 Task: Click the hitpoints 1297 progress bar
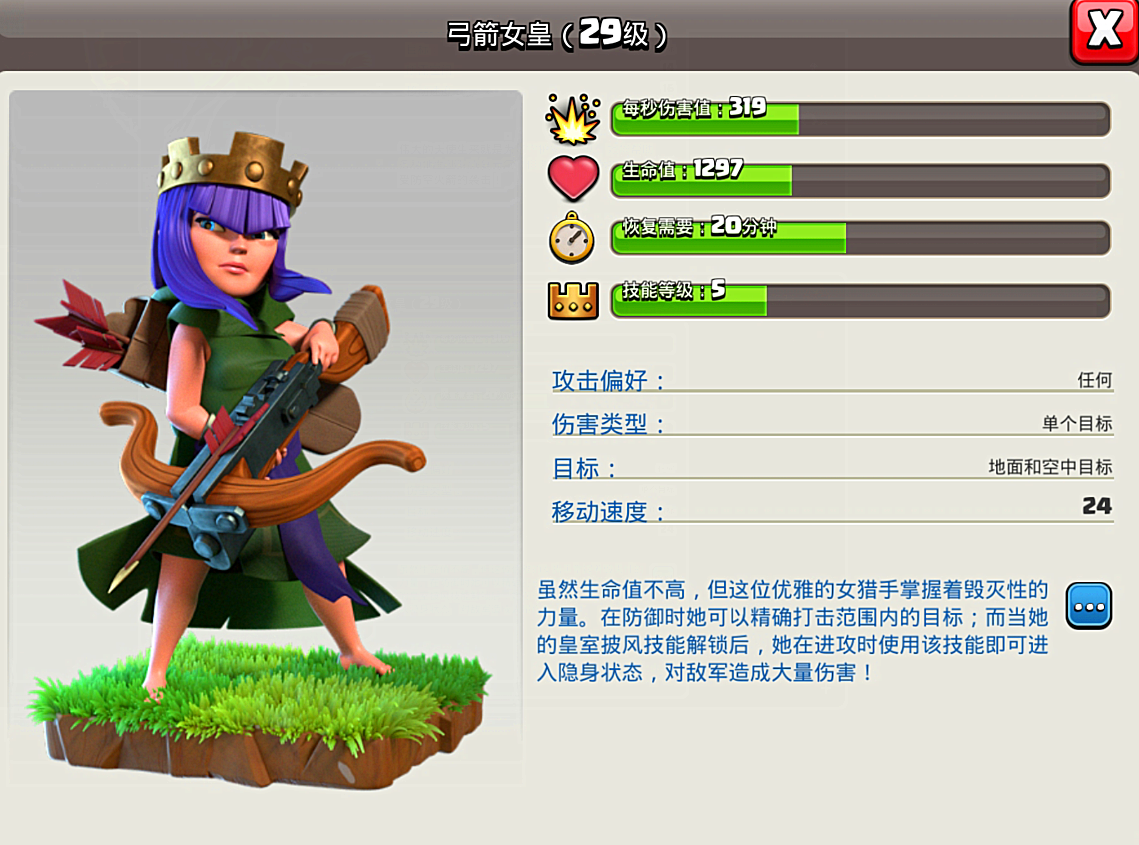point(861,180)
